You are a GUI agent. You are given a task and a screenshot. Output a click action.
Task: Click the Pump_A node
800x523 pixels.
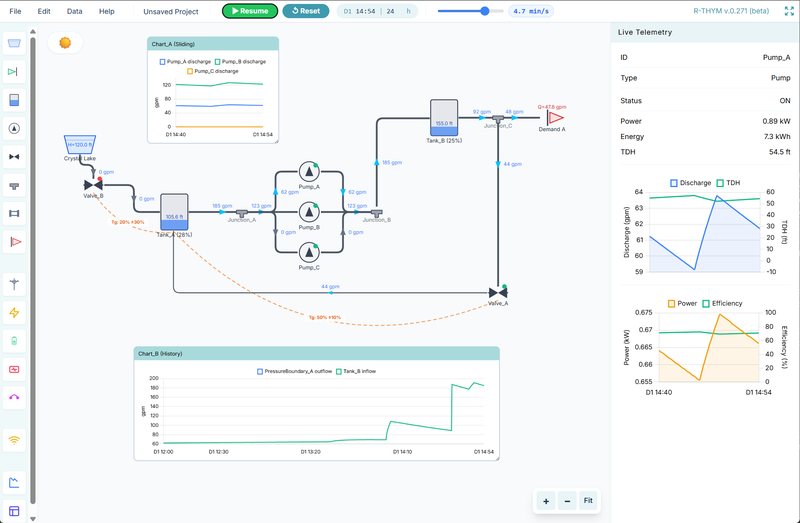tap(309, 172)
